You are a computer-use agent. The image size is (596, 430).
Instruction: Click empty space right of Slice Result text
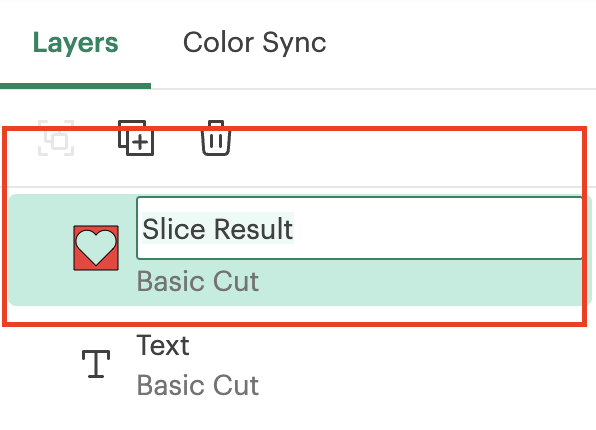[x=437, y=228]
